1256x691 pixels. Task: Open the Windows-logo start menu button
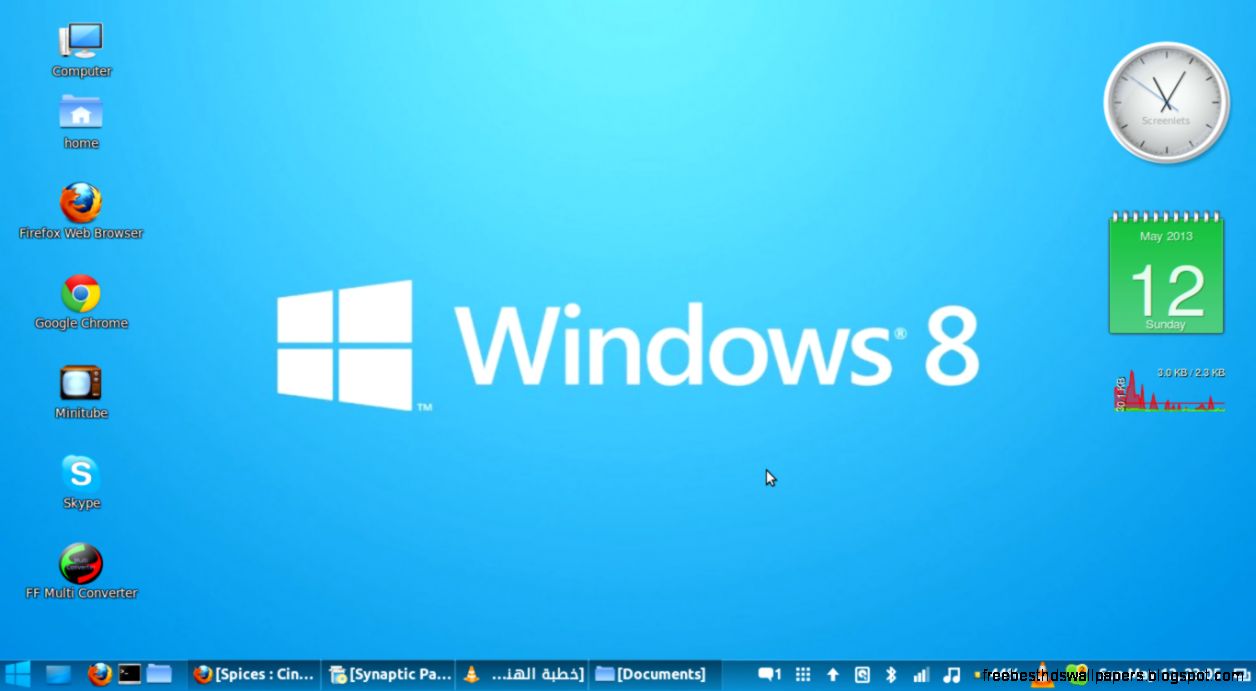click(x=17, y=674)
